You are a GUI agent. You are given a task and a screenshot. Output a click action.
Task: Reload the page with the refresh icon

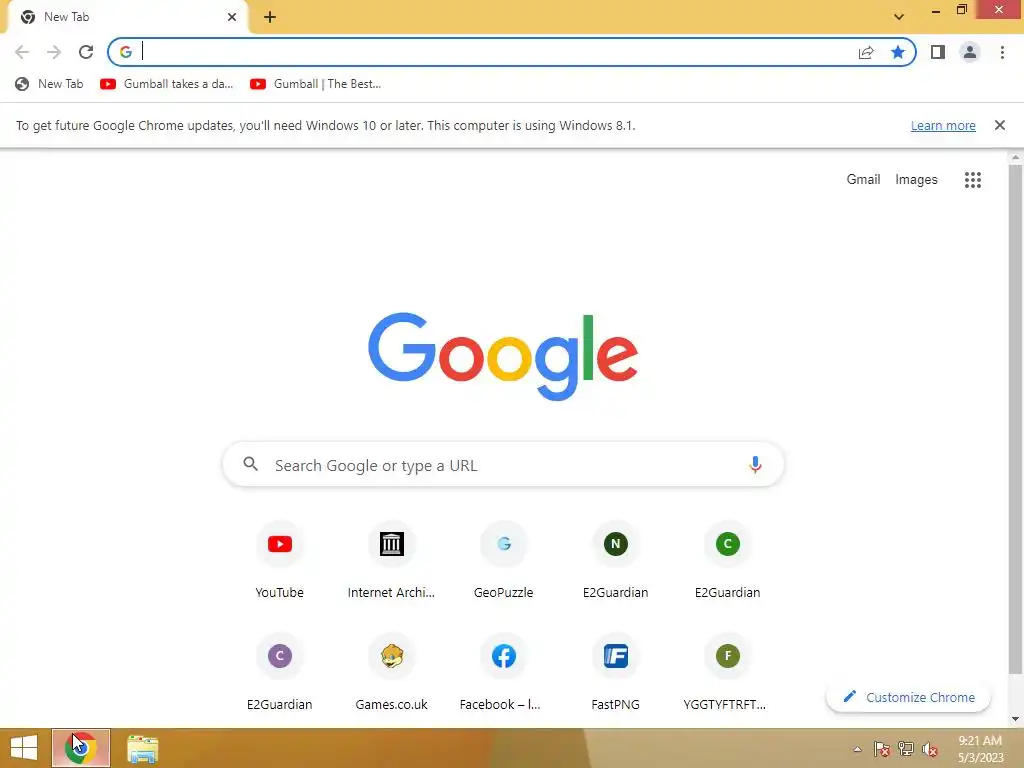86,52
